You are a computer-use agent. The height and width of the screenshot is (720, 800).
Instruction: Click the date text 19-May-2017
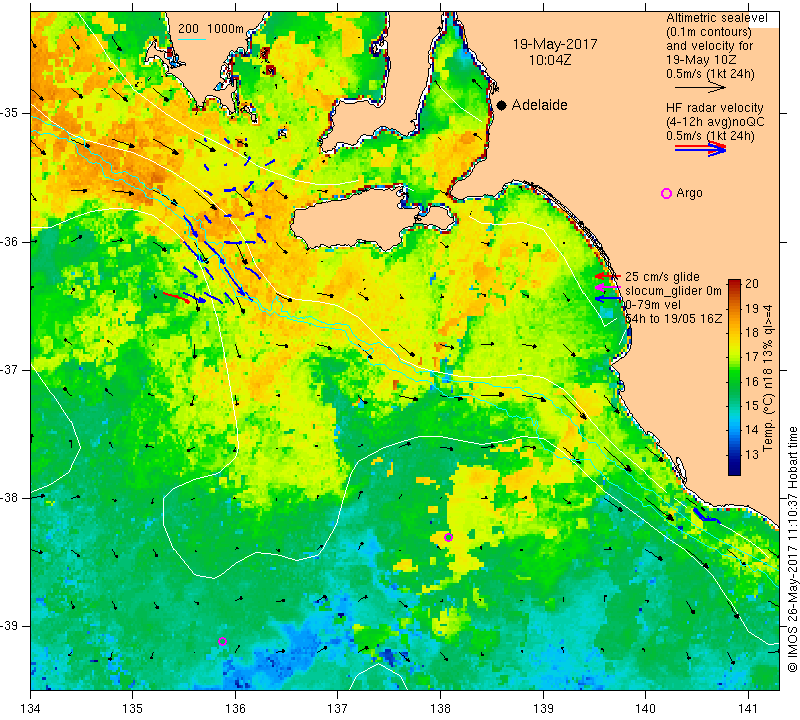555,44
